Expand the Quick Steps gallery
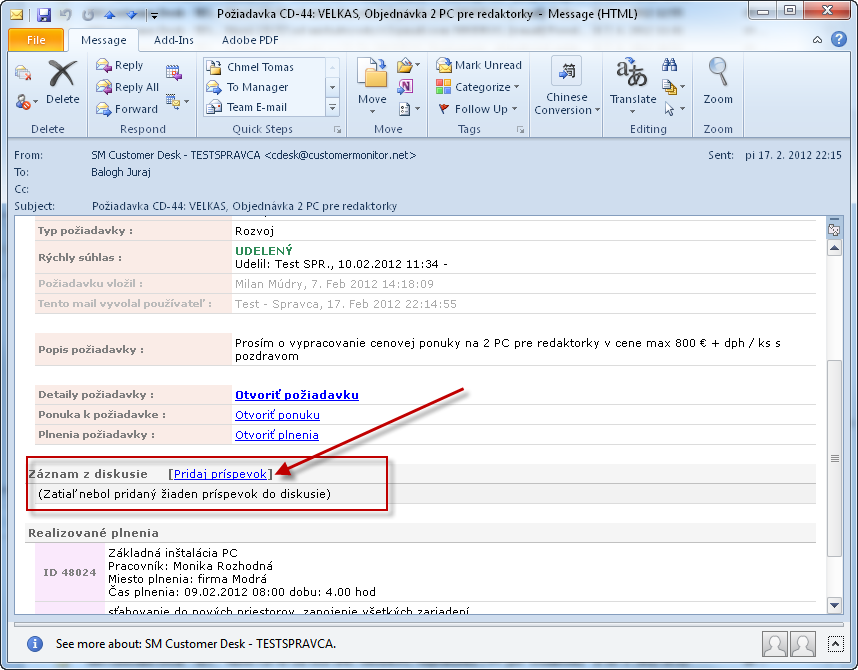Image resolution: width=858 pixels, height=670 pixels. (x=332, y=107)
